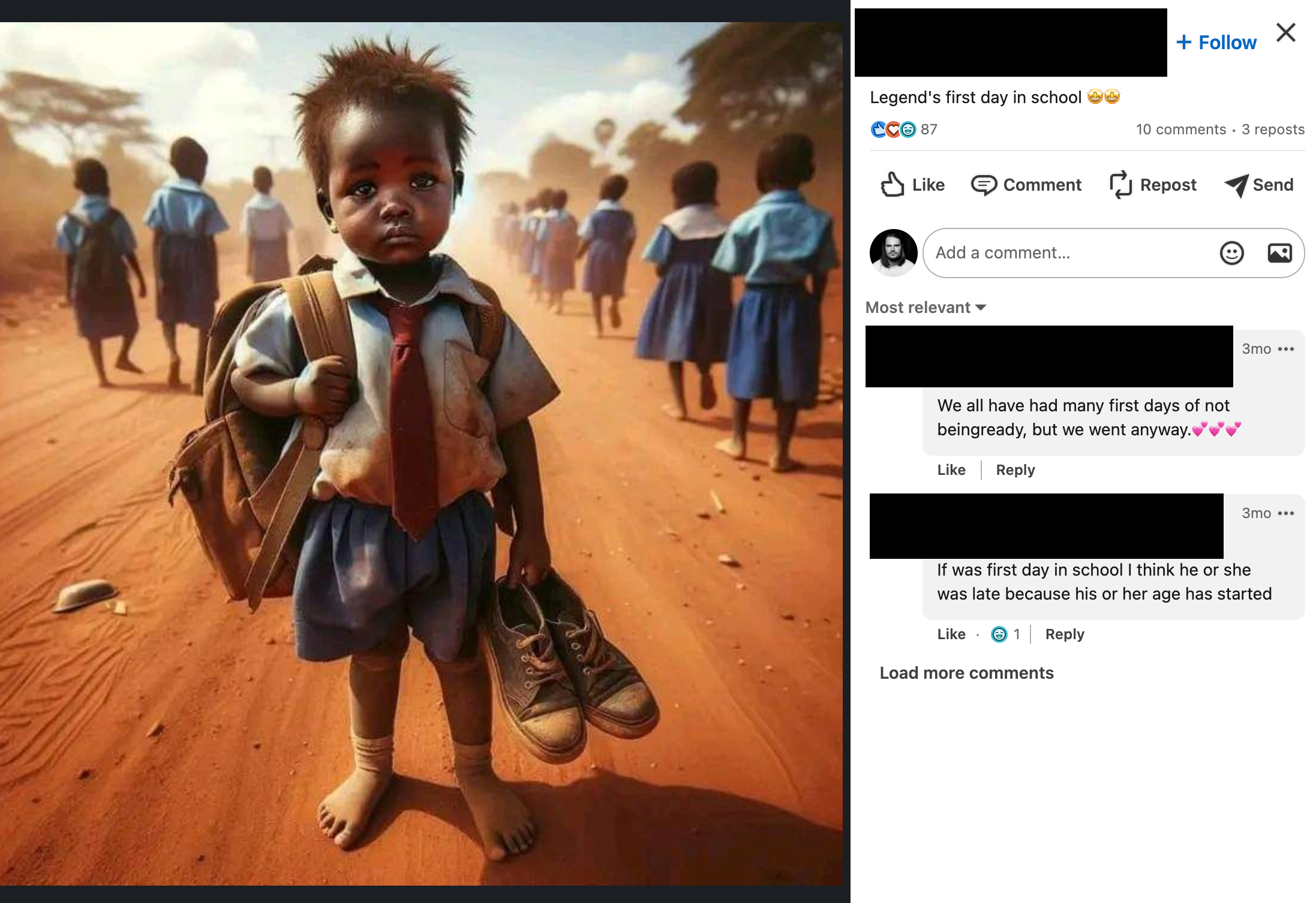Image resolution: width=1316 pixels, height=903 pixels.
Task: View the 10 comments link
Action: [1180, 130]
